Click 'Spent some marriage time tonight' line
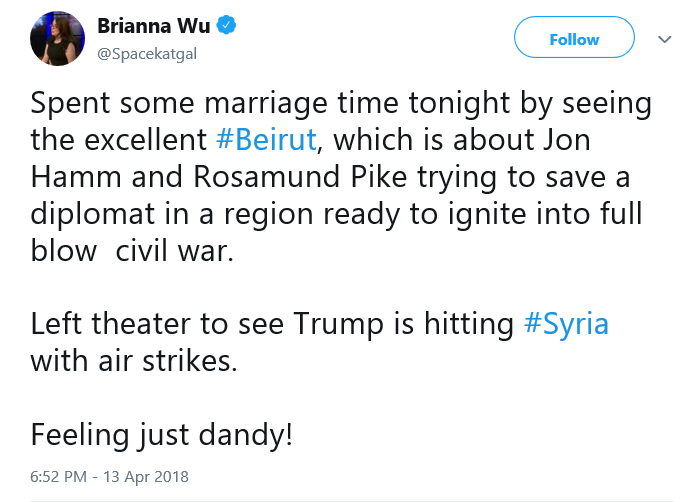The width and height of the screenshot is (691, 502). [x=270, y=104]
